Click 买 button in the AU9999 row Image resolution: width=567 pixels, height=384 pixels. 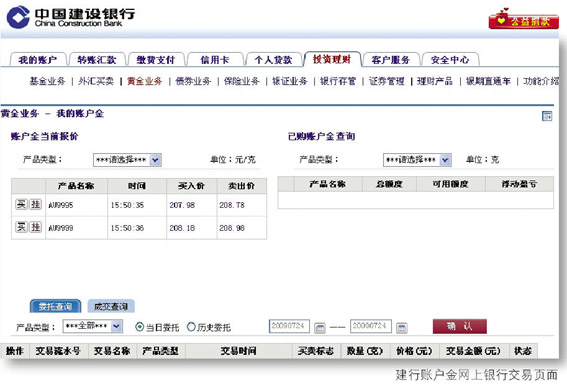pos(21,227)
